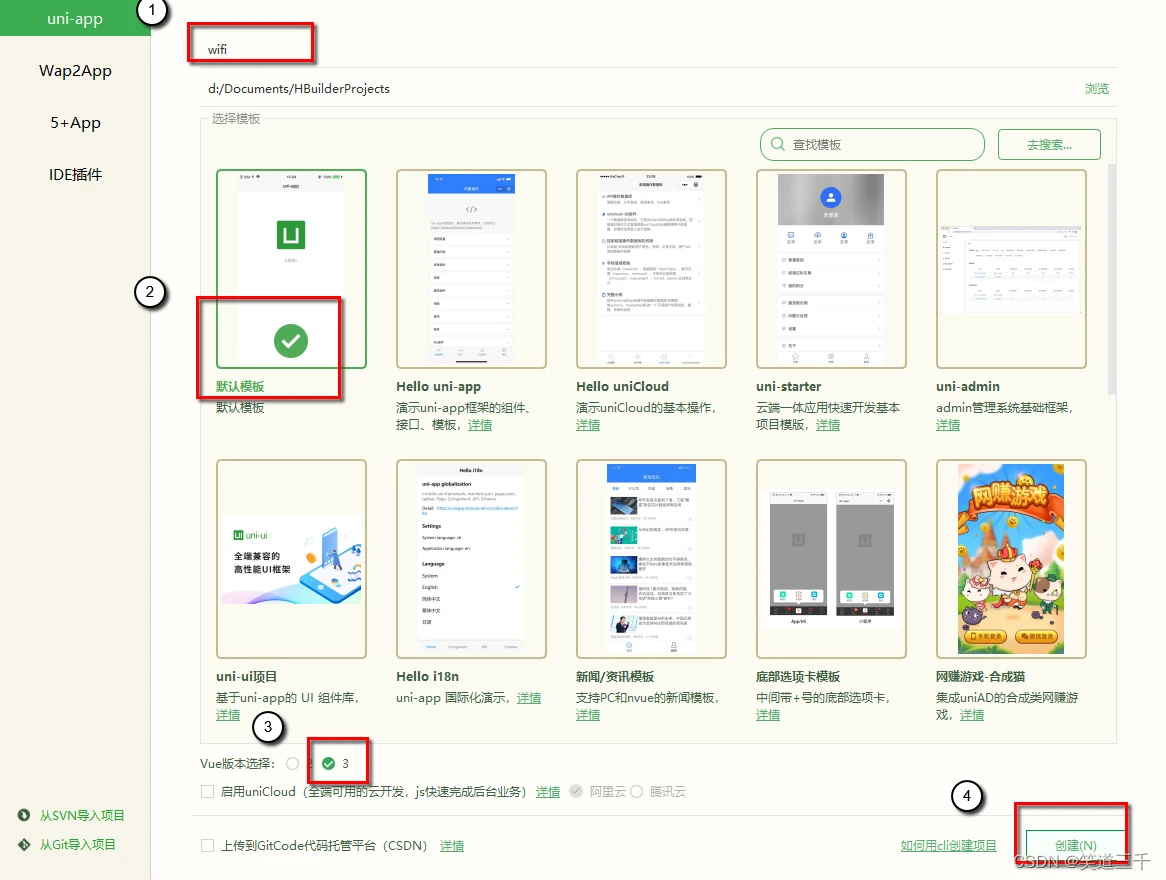Select the uni-admin template thumbnail
This screenshot has width=1166, height=880.
pos(1011,269)
